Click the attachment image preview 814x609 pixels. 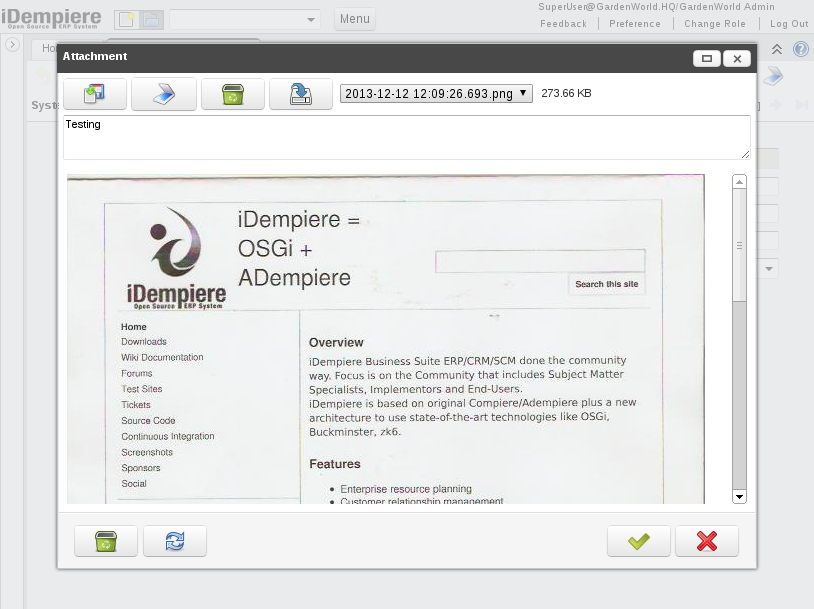coord(385,340)
